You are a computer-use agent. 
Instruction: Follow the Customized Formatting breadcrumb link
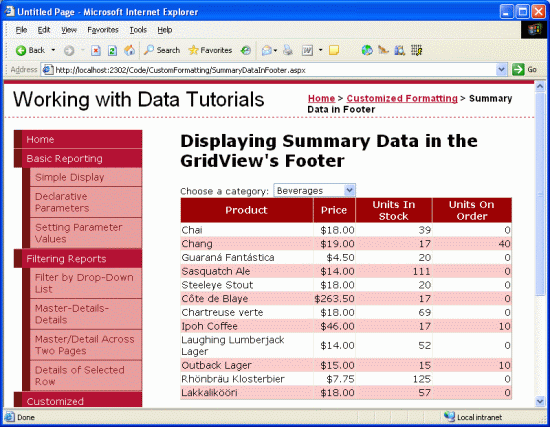point(402,98)
